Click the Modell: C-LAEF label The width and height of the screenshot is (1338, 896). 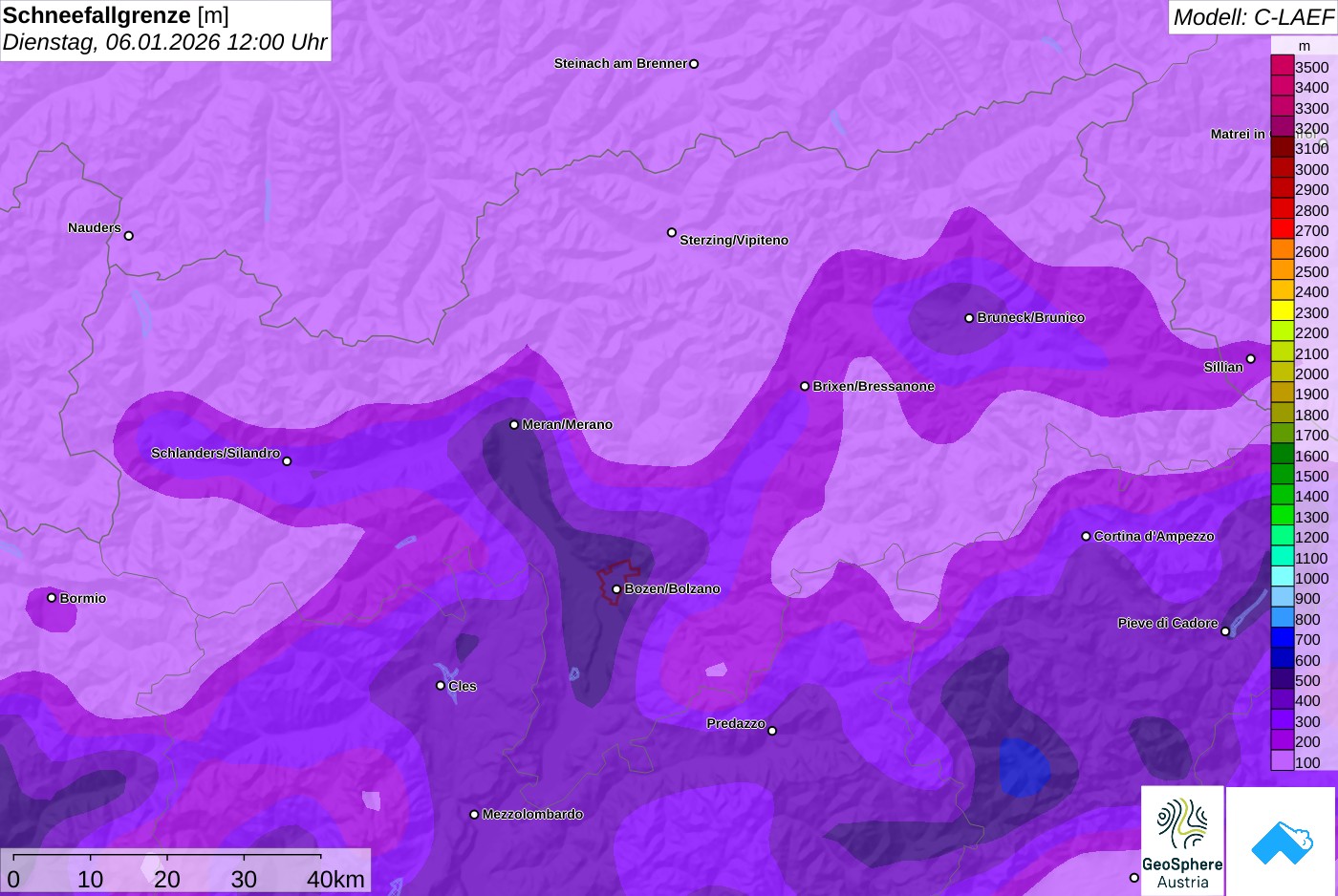pos(1253,17)
